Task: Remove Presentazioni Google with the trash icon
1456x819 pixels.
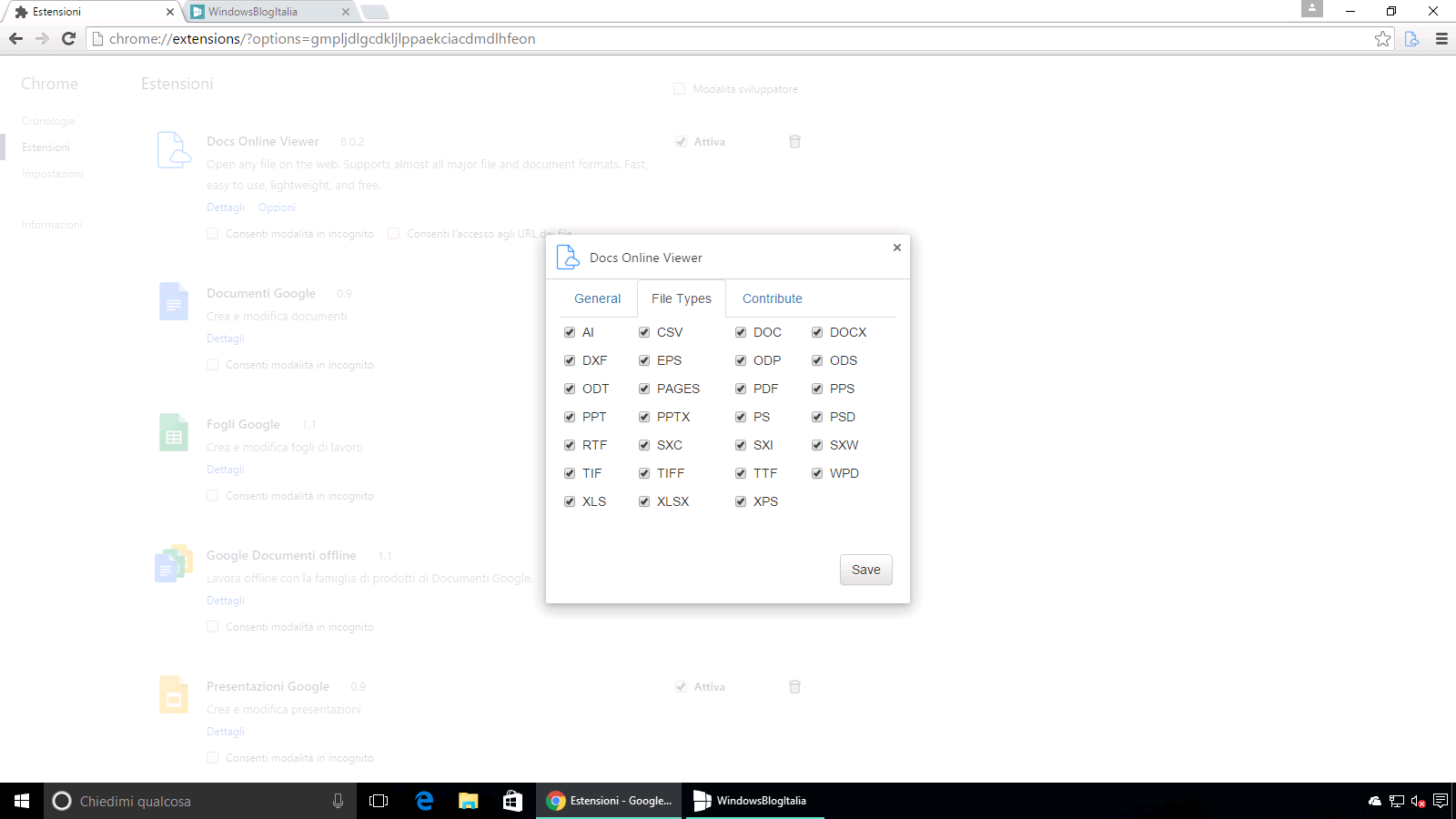Action: (x=794, y=686)
